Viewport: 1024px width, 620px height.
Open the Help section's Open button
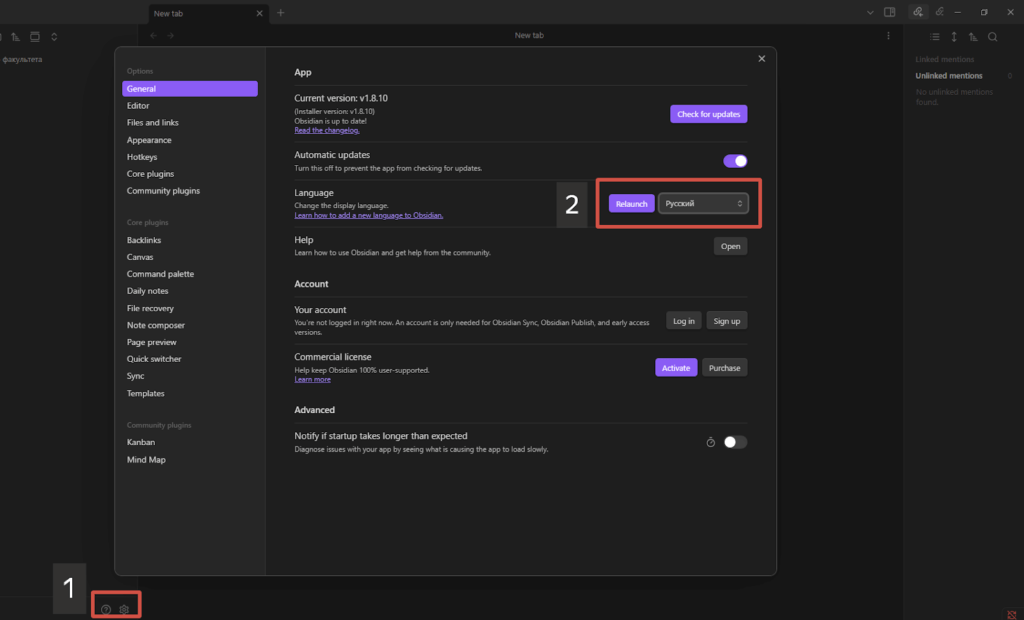point(730,246)
